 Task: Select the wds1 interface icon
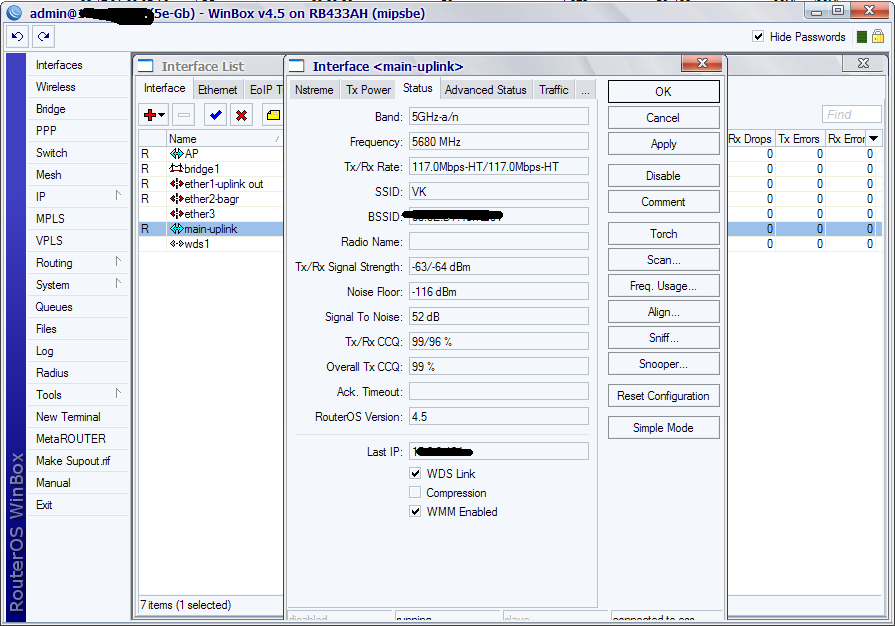pyautogui.click(x=176, y=244)
